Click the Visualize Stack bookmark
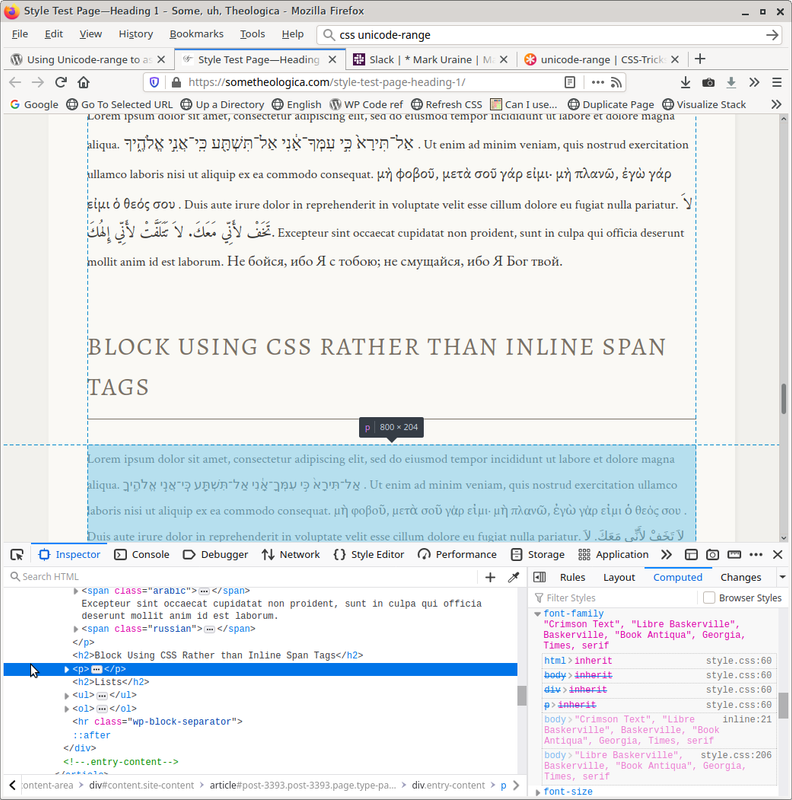The height and width of the screenshot is (800, 792). [x=704, y=105]
